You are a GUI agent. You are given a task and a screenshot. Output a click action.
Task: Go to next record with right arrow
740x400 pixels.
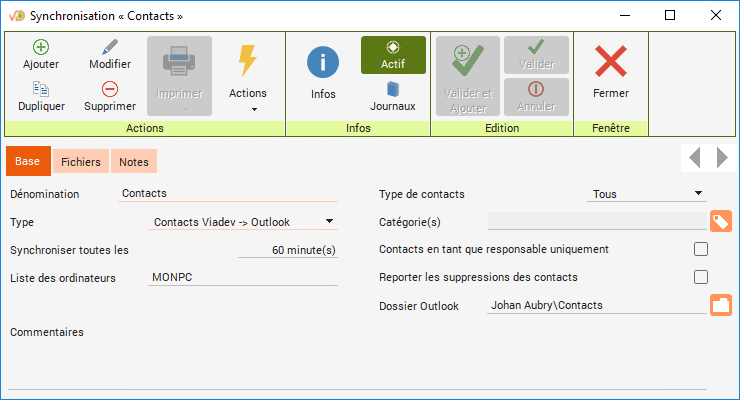point(722,157)
